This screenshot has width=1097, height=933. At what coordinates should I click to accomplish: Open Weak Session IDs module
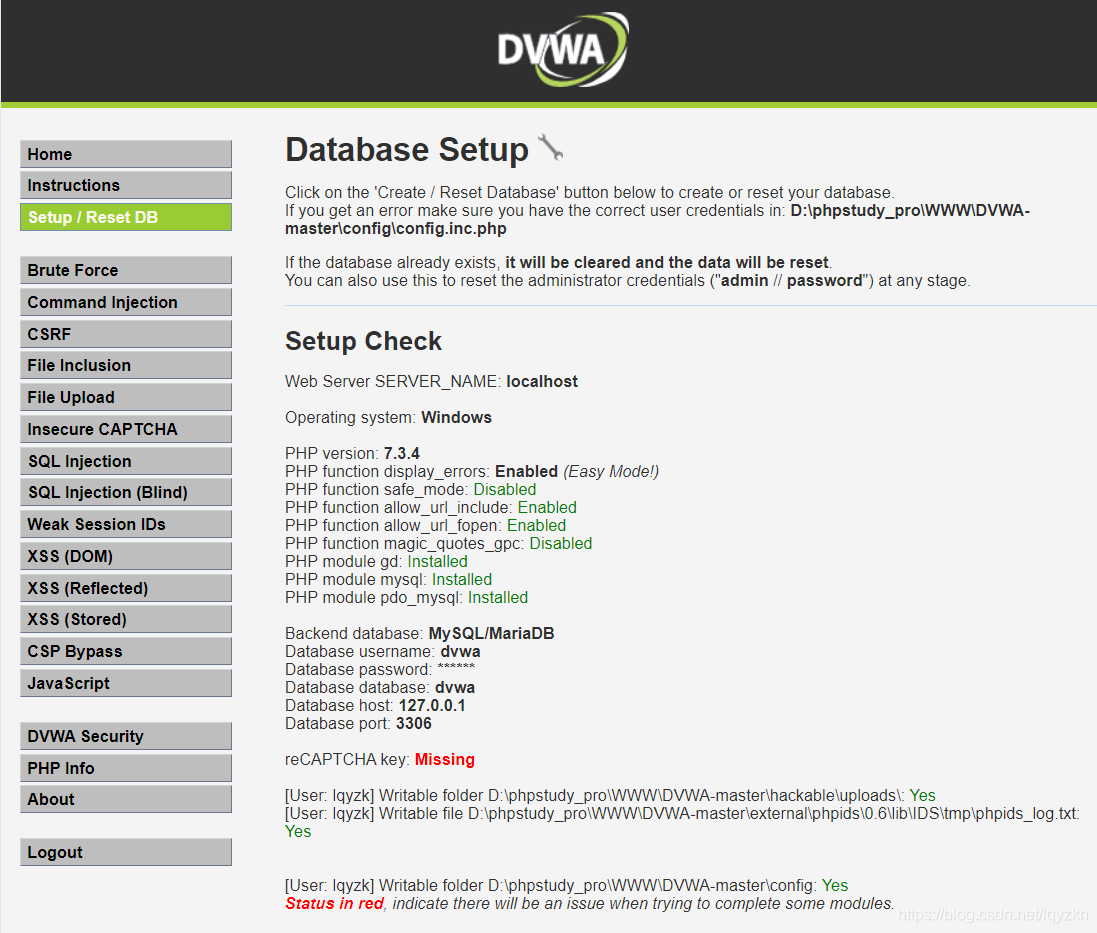pyautogui.click(x=126, y=524)
